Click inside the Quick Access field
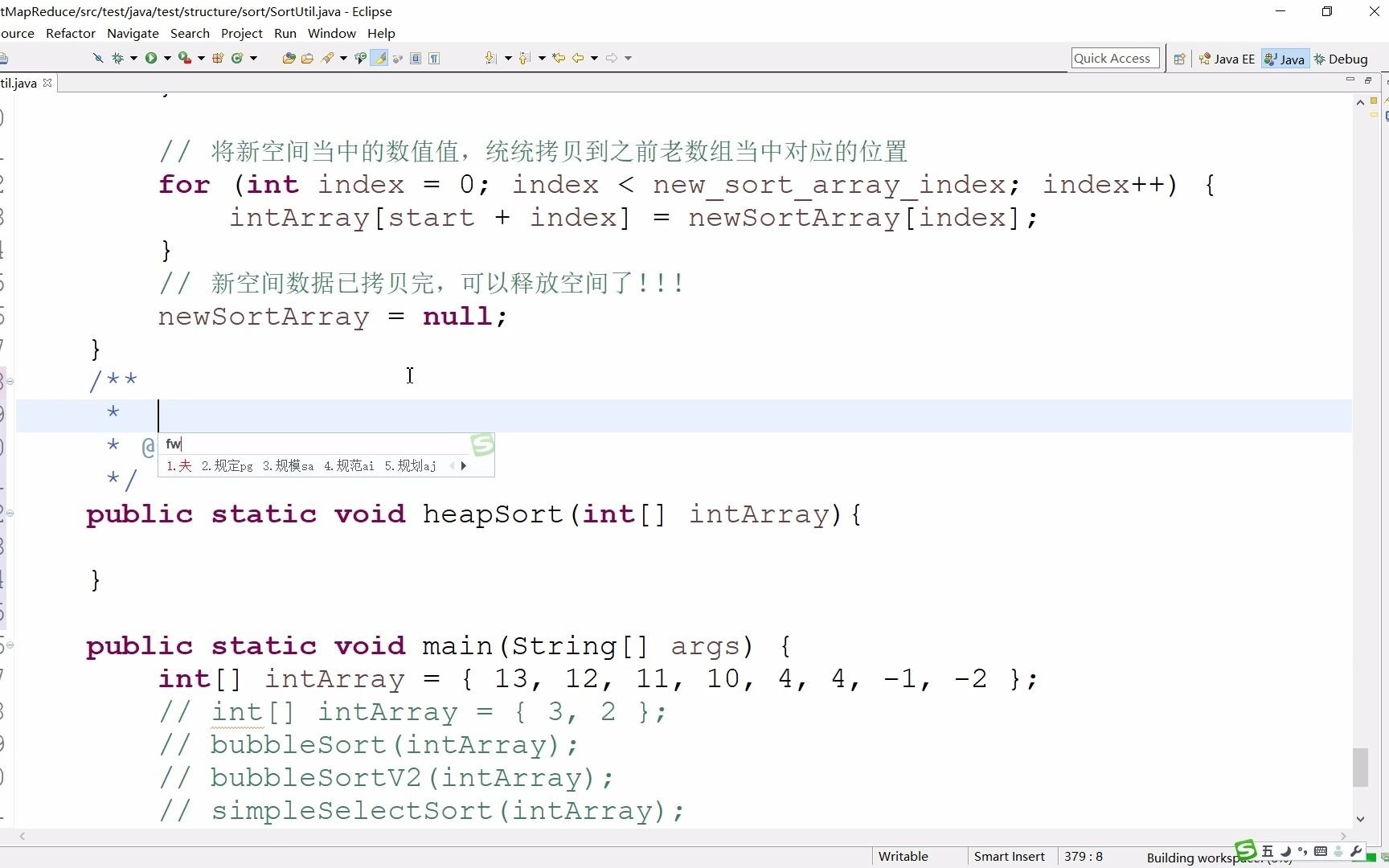The height and width of the screenshot is (868, 1389). pos(1114,58)
